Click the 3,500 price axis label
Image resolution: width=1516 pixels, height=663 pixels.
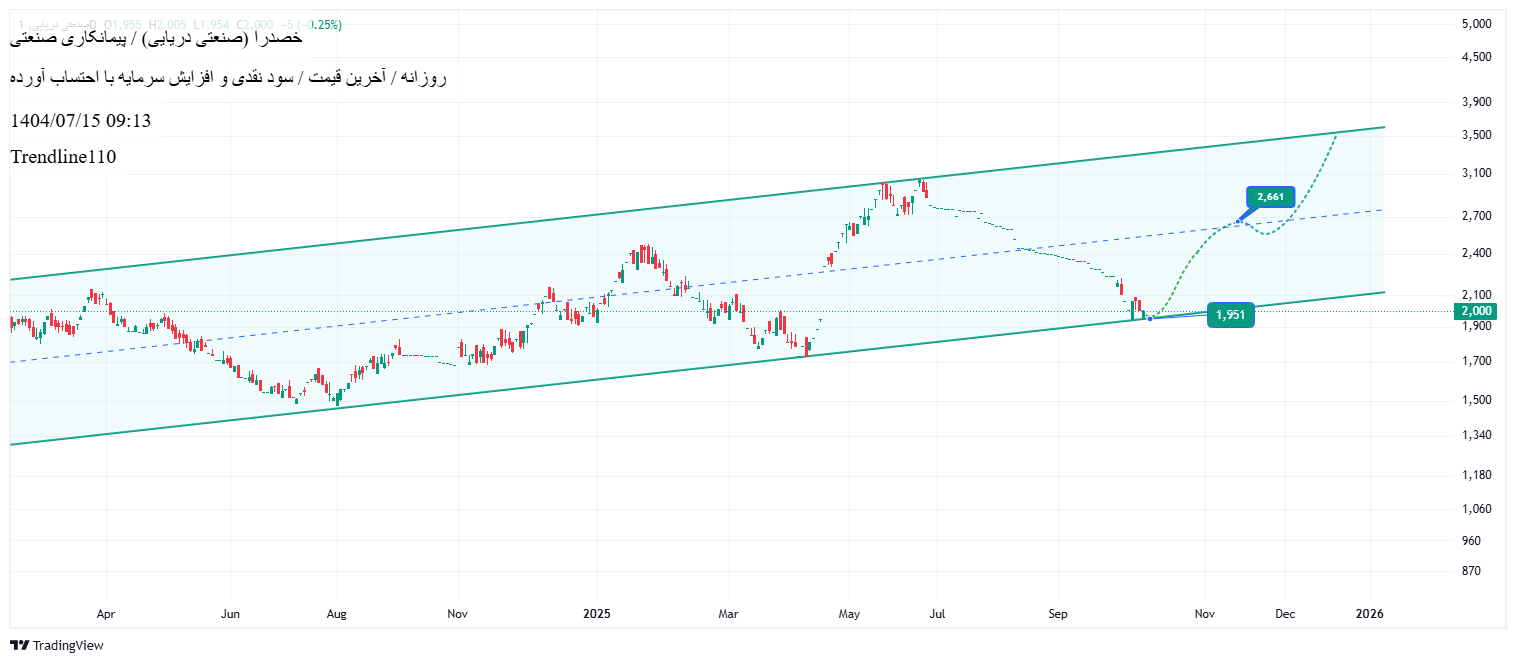(x=1476, y=135)
